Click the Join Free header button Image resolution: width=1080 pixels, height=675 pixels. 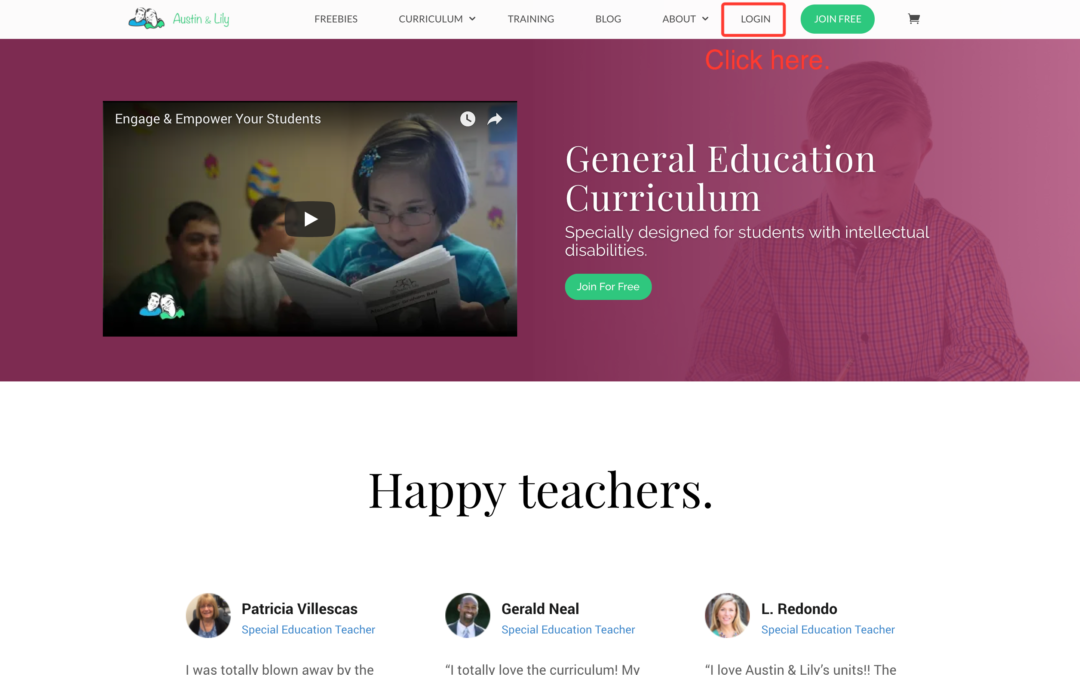(x=838, y=19)
